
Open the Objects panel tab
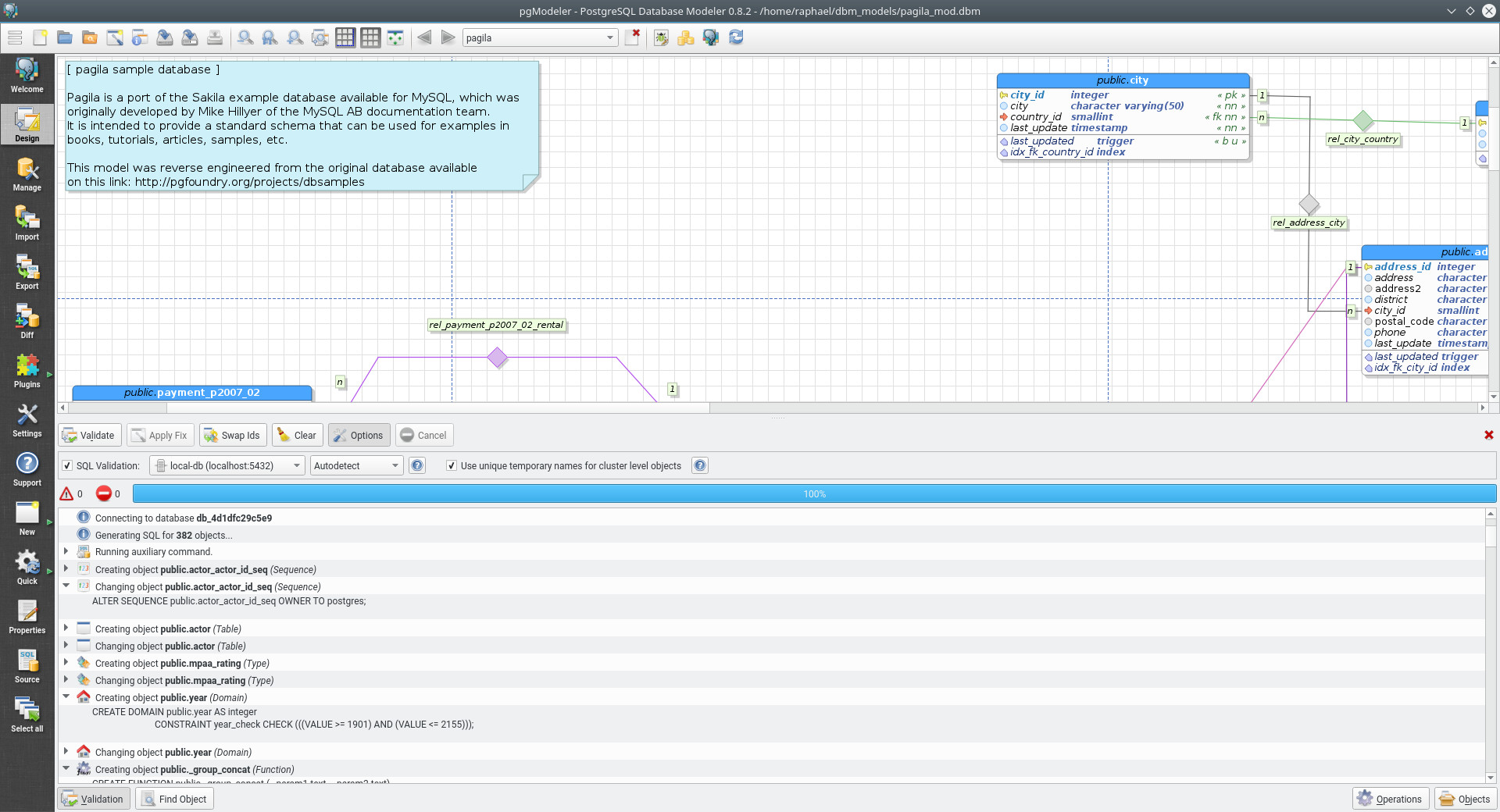(1466, 799)
